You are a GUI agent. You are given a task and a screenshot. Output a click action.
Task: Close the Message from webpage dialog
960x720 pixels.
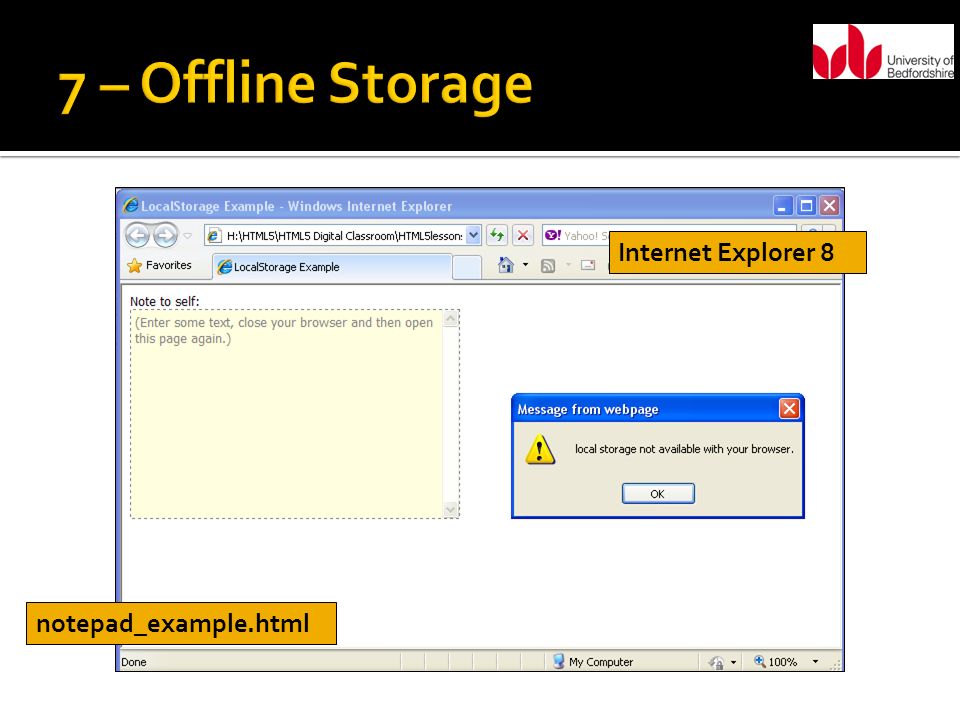(789, 408)
